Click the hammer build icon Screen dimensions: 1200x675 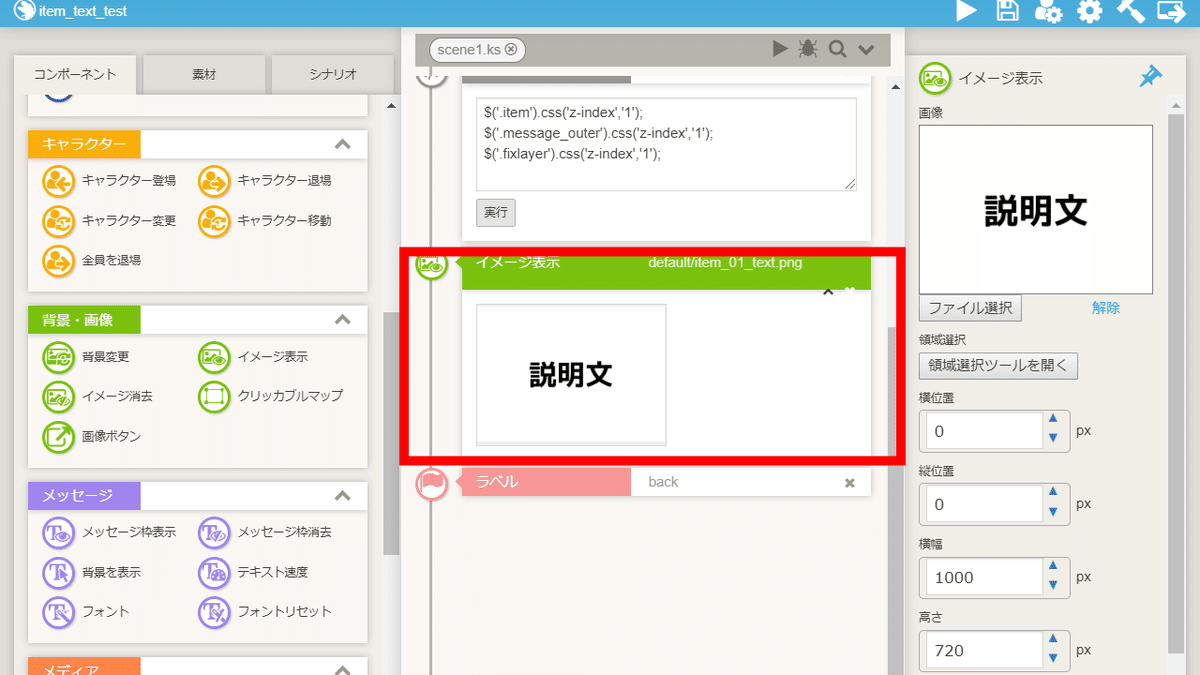(1130, 12)
